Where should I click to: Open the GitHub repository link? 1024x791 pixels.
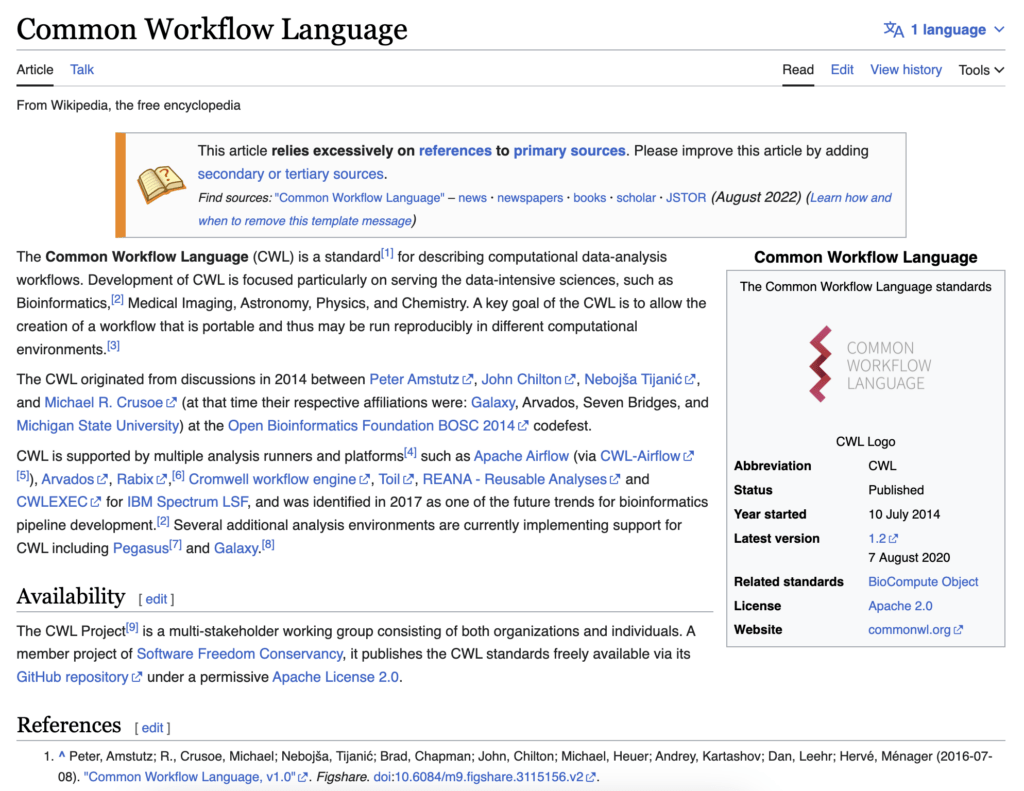pos(78,677)
